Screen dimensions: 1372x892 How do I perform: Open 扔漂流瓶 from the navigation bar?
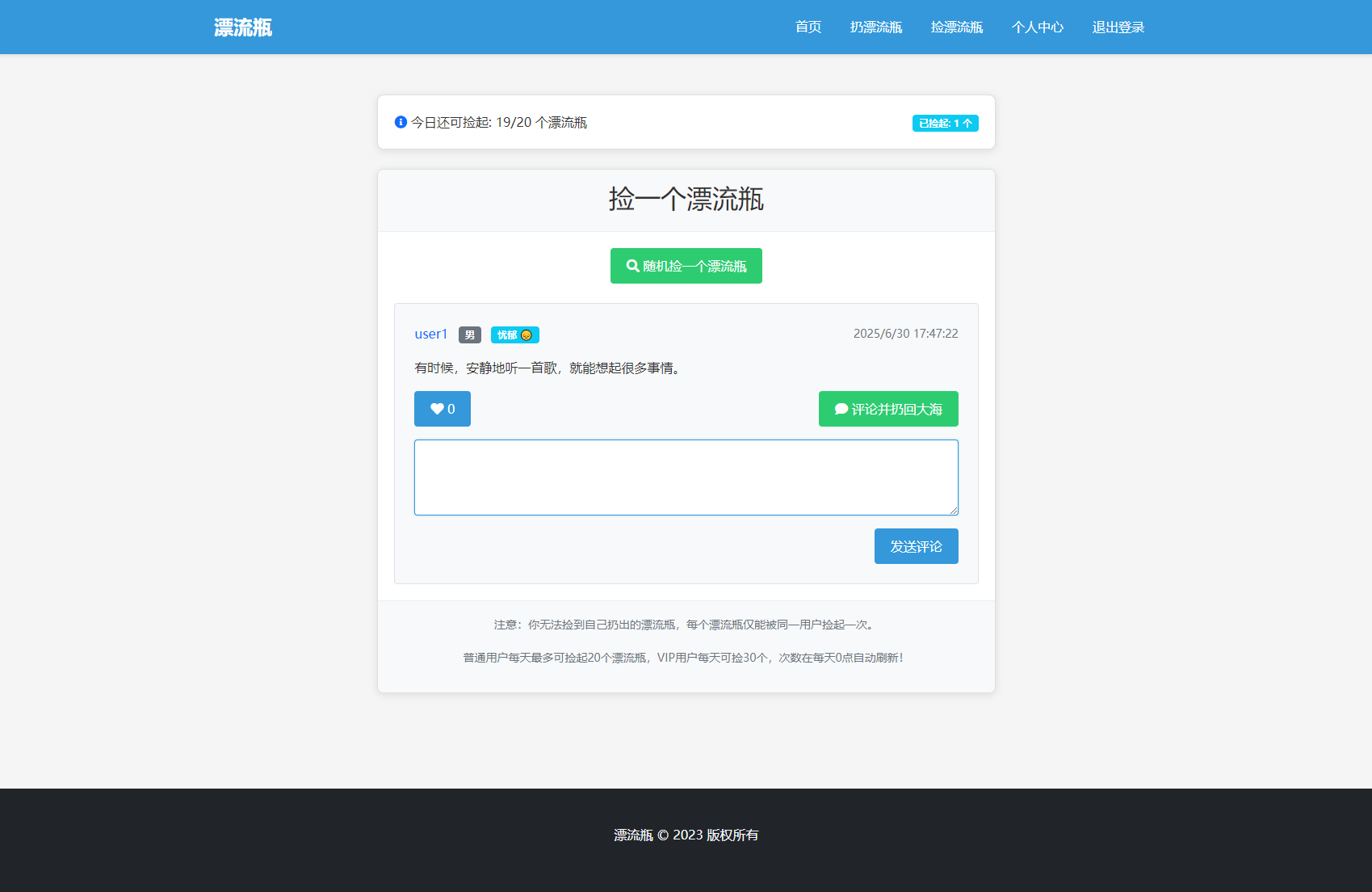(876, 27)
